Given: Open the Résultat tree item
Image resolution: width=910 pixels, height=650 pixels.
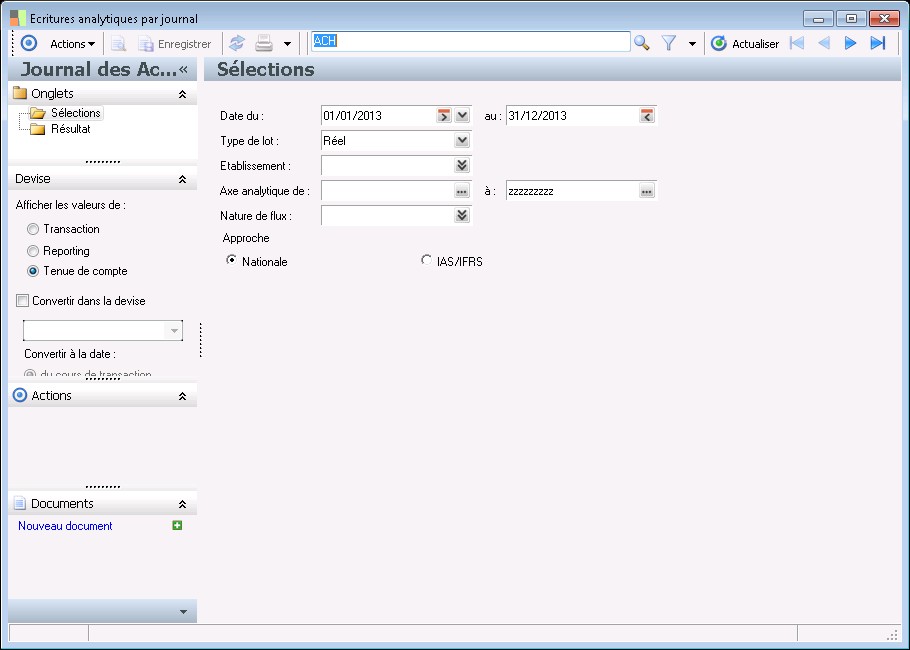Looking at the screenshot, I should tap(70, 129).
